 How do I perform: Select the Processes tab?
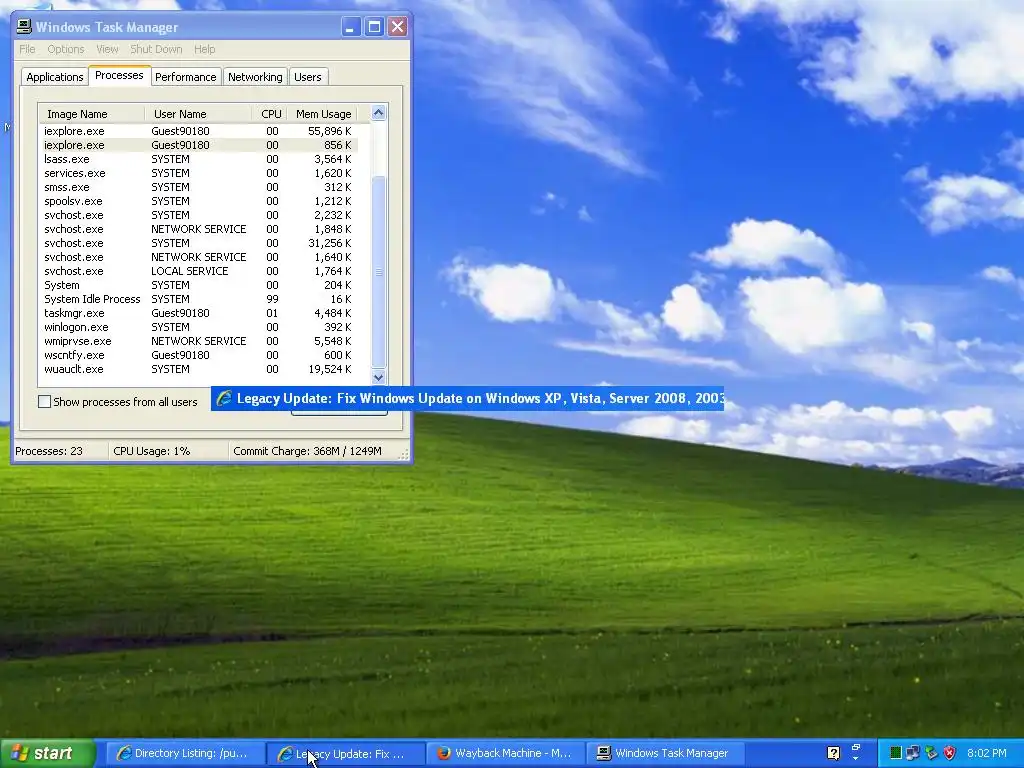(x=119, y=75)
